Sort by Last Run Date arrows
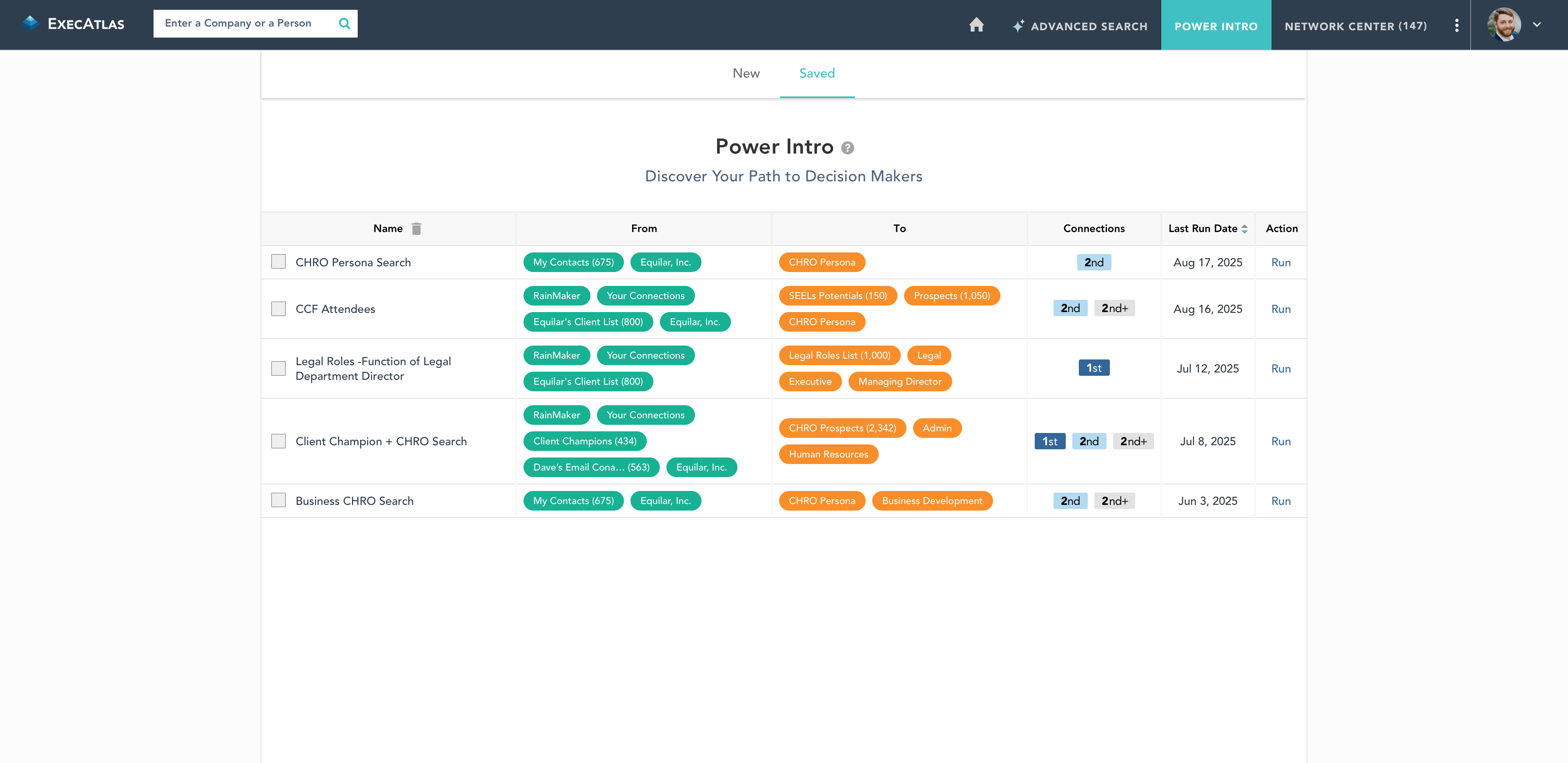 tap(1245, 229)
